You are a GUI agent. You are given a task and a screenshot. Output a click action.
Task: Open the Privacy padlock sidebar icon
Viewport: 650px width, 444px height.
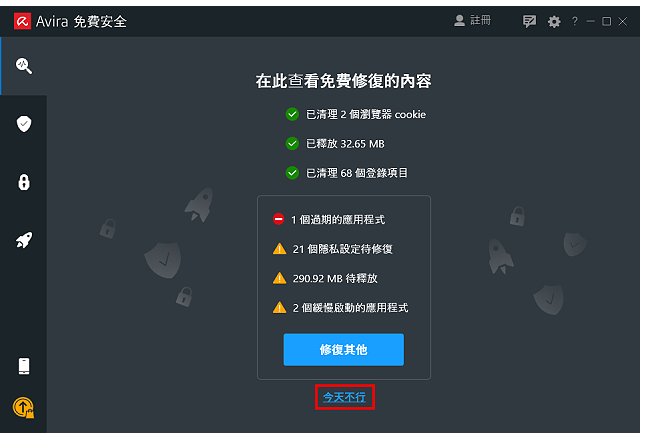tap(24, 182)
